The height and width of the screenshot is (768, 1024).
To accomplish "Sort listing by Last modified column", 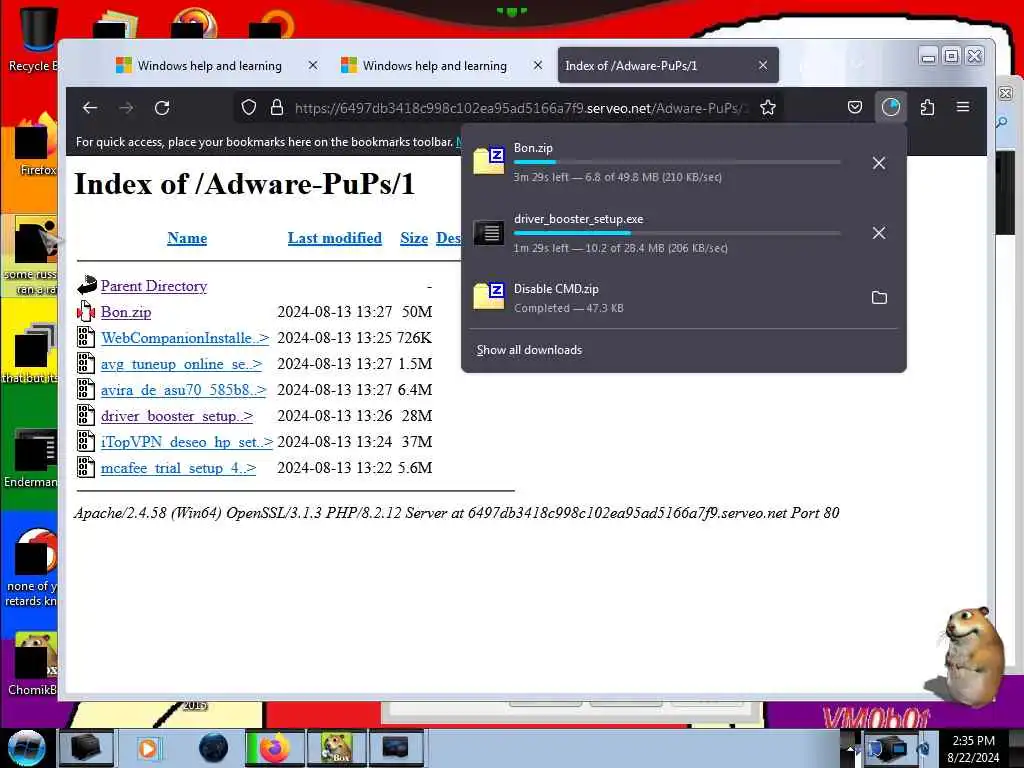I will coord(334,238).
